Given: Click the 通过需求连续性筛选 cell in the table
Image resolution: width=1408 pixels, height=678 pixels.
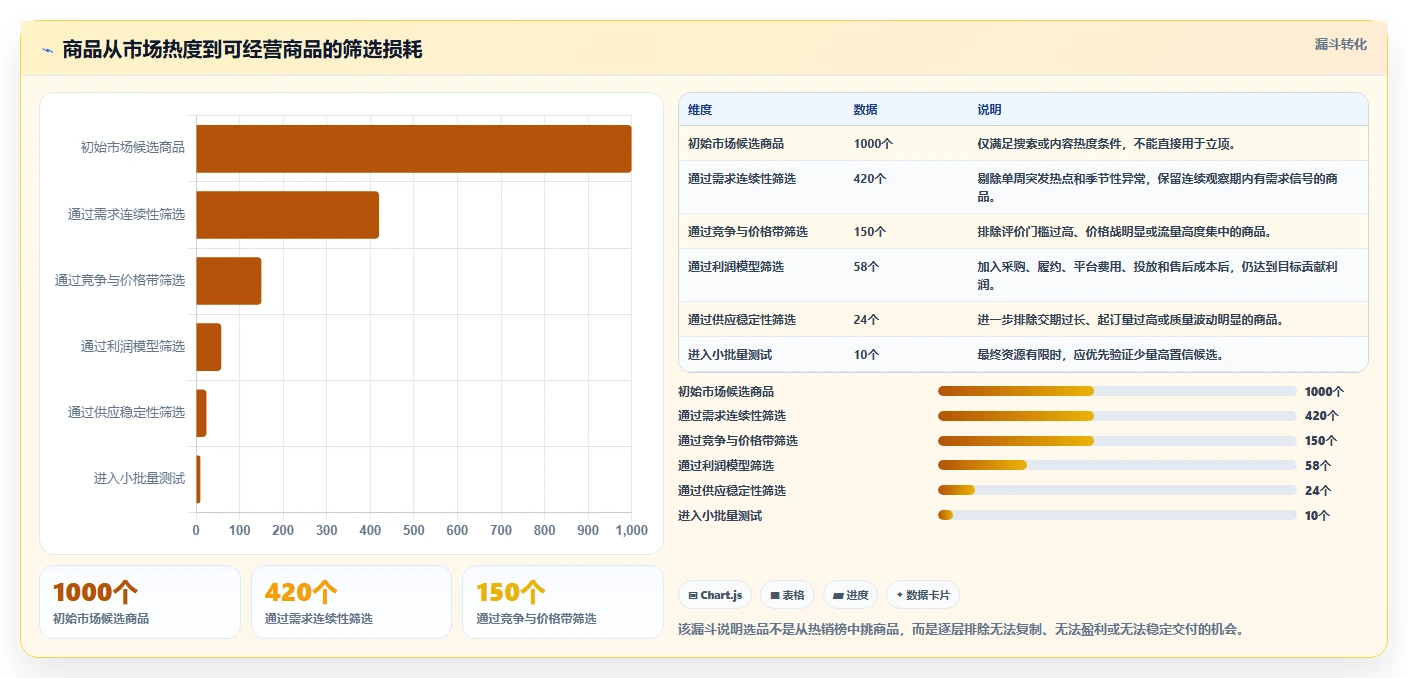Looking at the screenshot, I should click(742, 178).
